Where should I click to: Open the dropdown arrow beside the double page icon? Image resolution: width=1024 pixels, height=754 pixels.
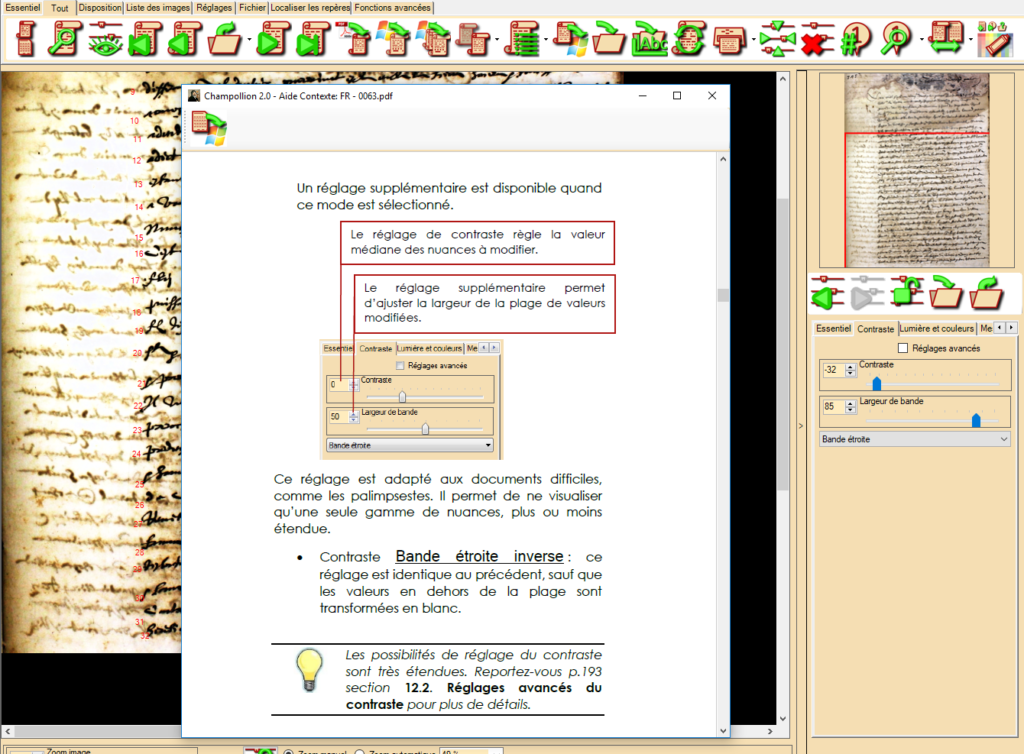coord(970,40)
